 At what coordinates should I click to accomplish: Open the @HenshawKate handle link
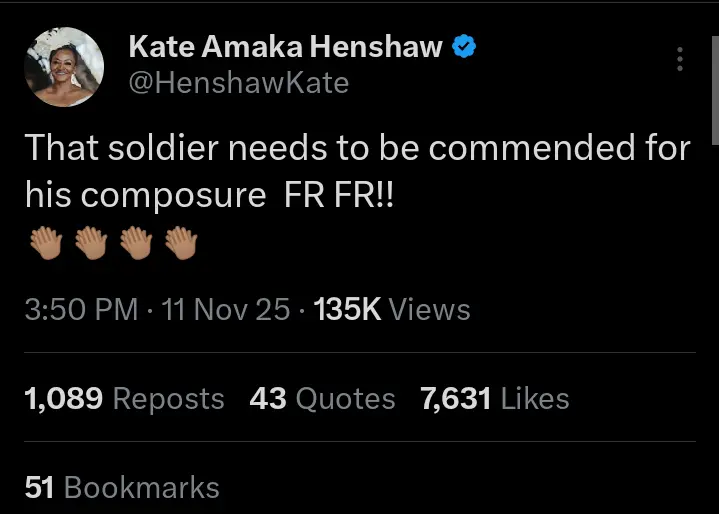(239, 82)
